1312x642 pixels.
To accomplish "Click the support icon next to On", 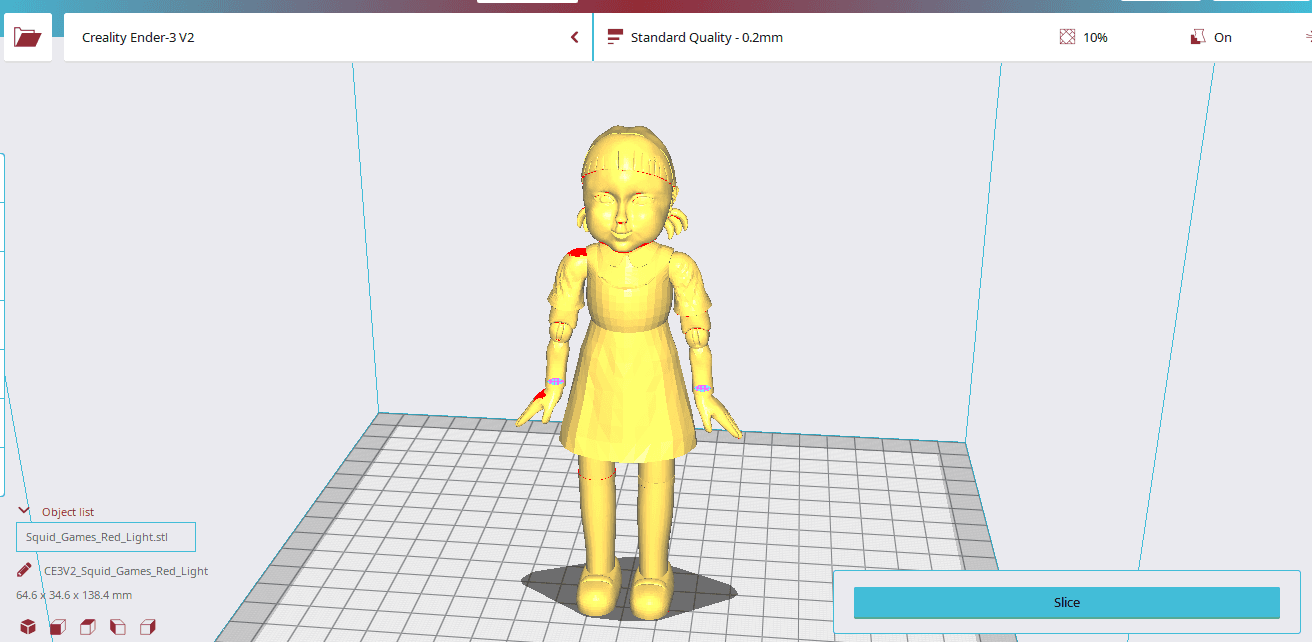I will [x=1198, y=37].
